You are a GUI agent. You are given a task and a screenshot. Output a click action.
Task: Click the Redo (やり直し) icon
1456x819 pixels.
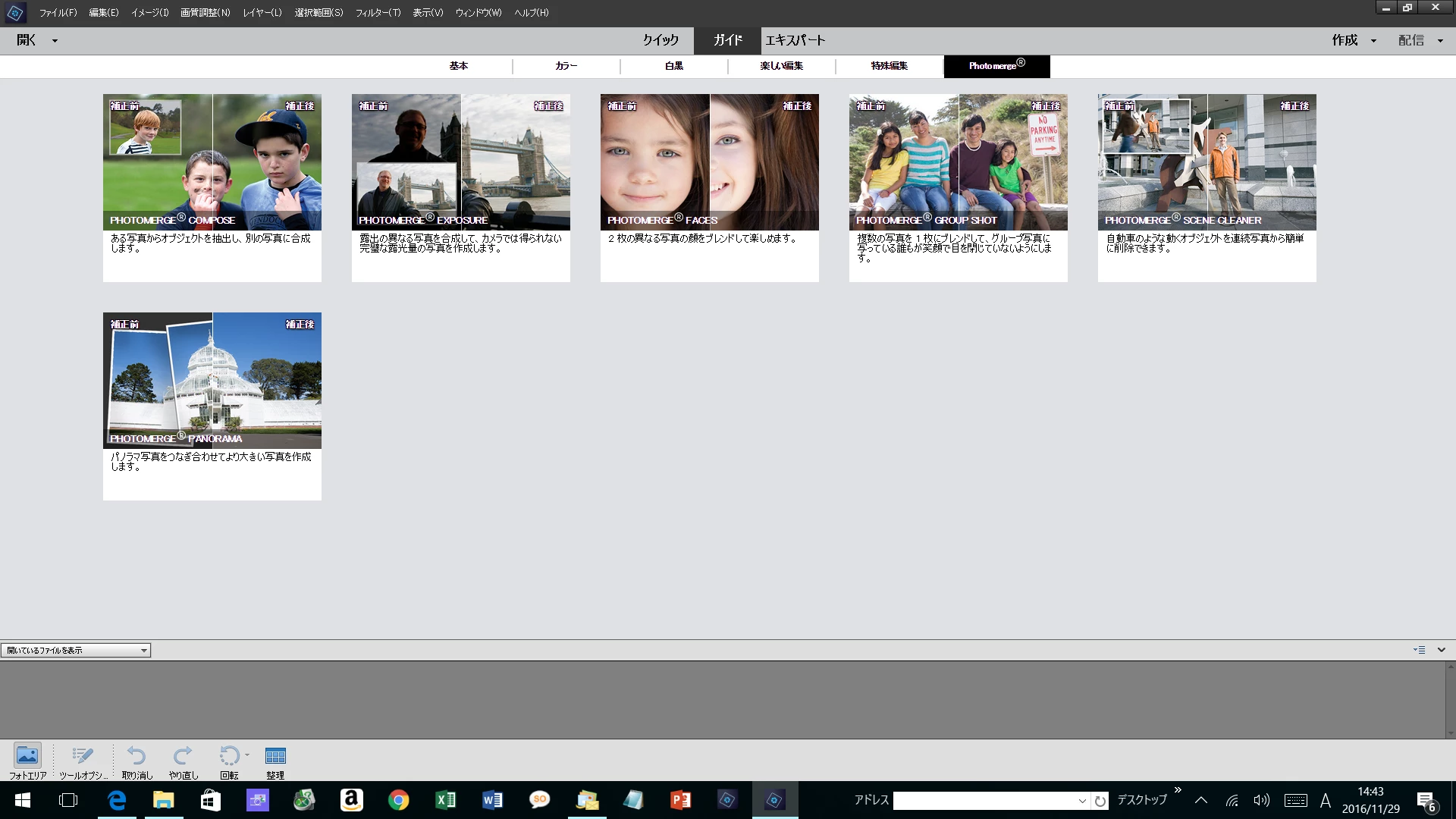[x=183, y=756]
